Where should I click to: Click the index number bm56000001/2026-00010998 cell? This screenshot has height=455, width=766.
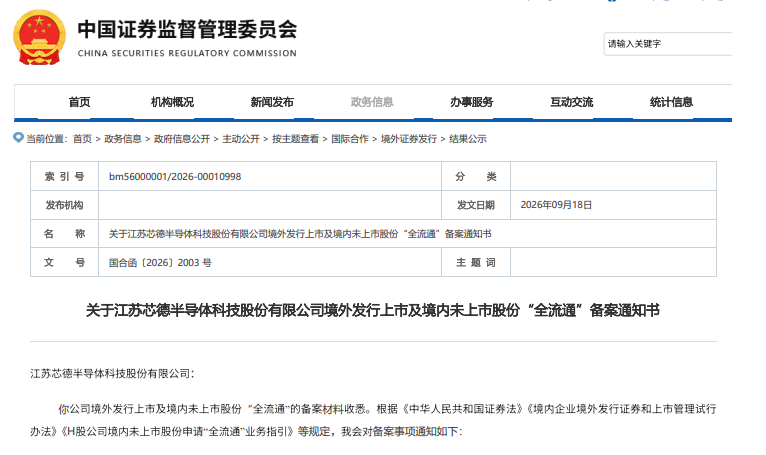click(x=270, y=176)
